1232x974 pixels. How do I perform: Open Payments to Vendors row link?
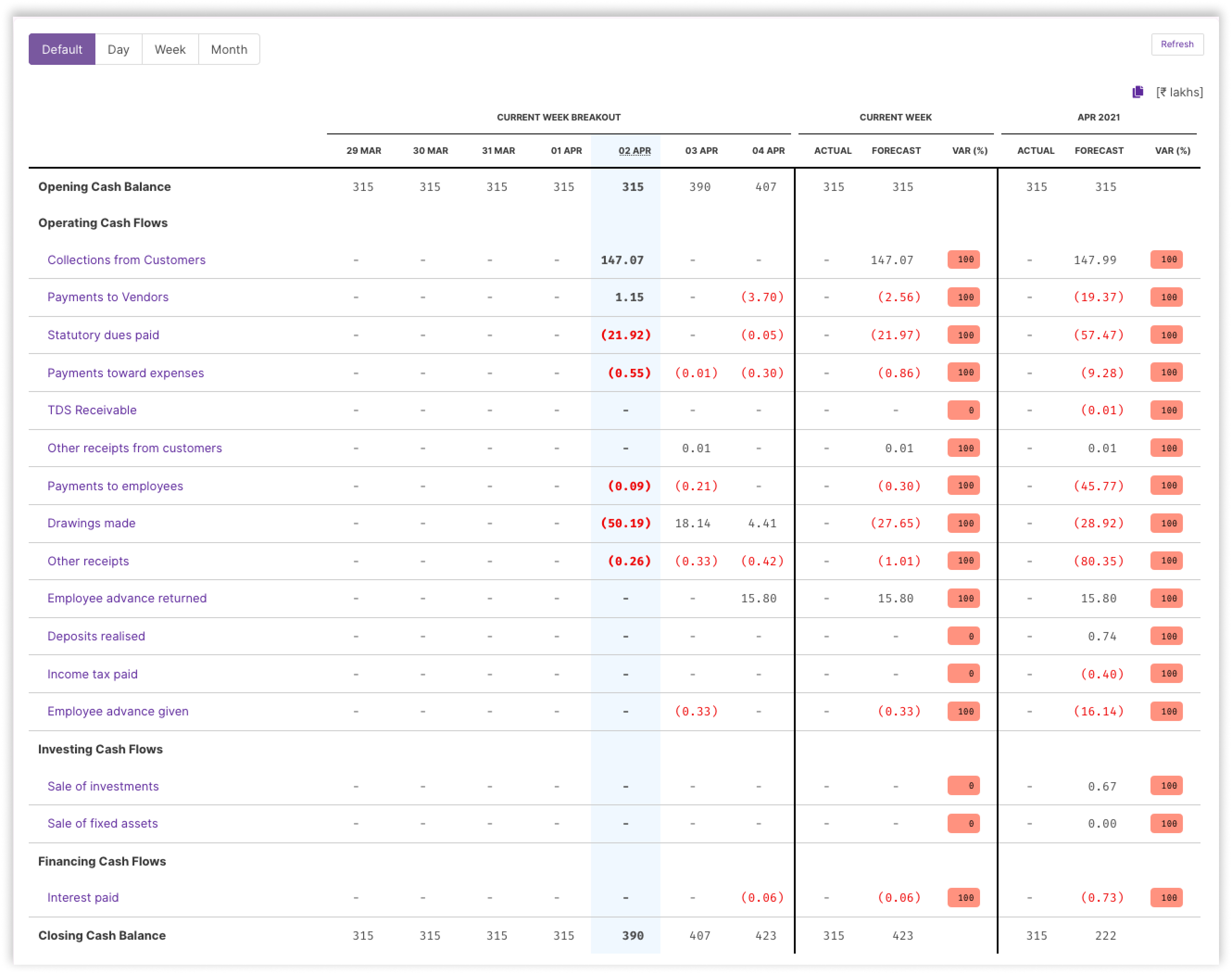point(108,297)
